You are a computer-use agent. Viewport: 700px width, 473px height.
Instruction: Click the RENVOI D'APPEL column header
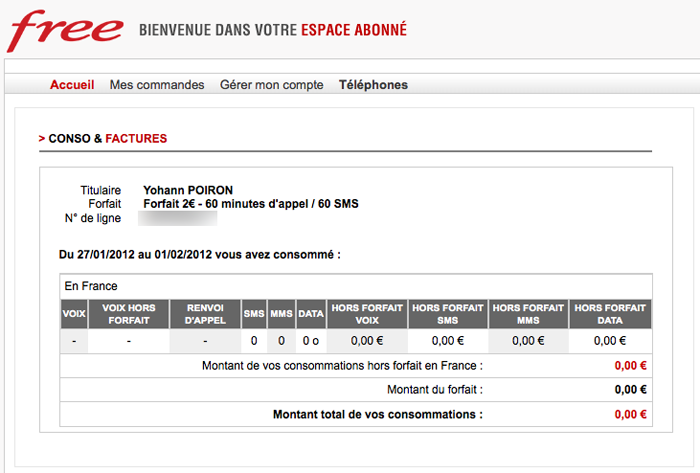pos(205,313)
